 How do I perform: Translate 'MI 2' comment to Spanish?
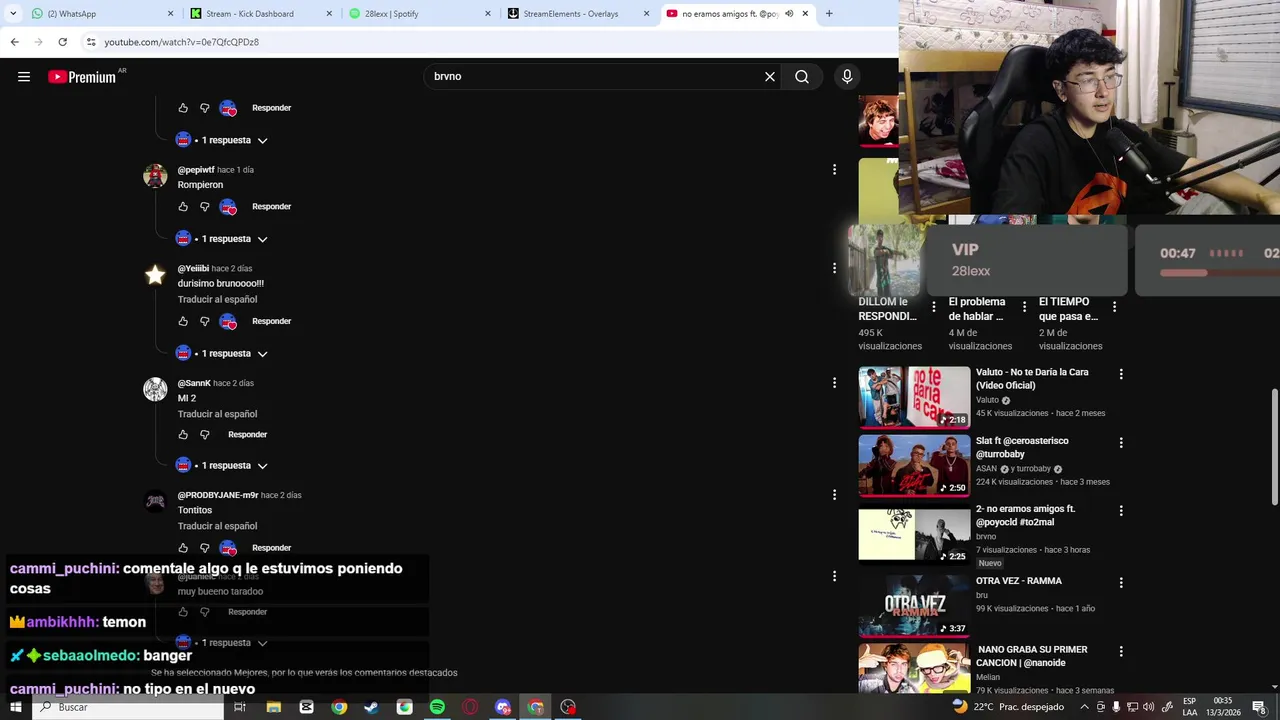click(218, 414)
